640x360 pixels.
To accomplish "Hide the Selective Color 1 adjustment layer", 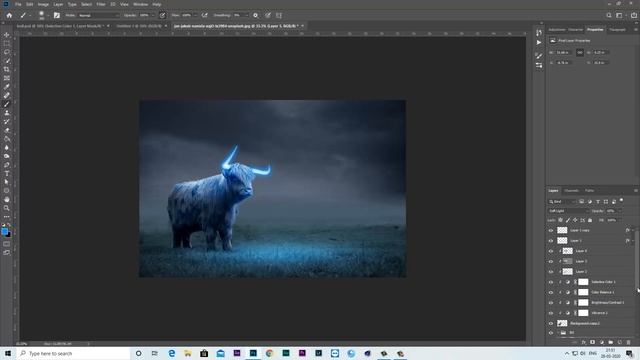I will tap(551, 282).
